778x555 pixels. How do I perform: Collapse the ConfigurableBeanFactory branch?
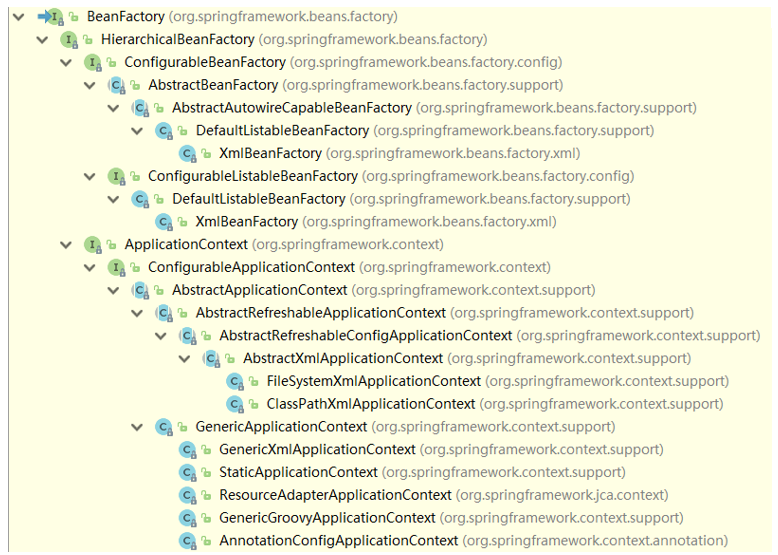pyautogui.click(x=65, y=62)
